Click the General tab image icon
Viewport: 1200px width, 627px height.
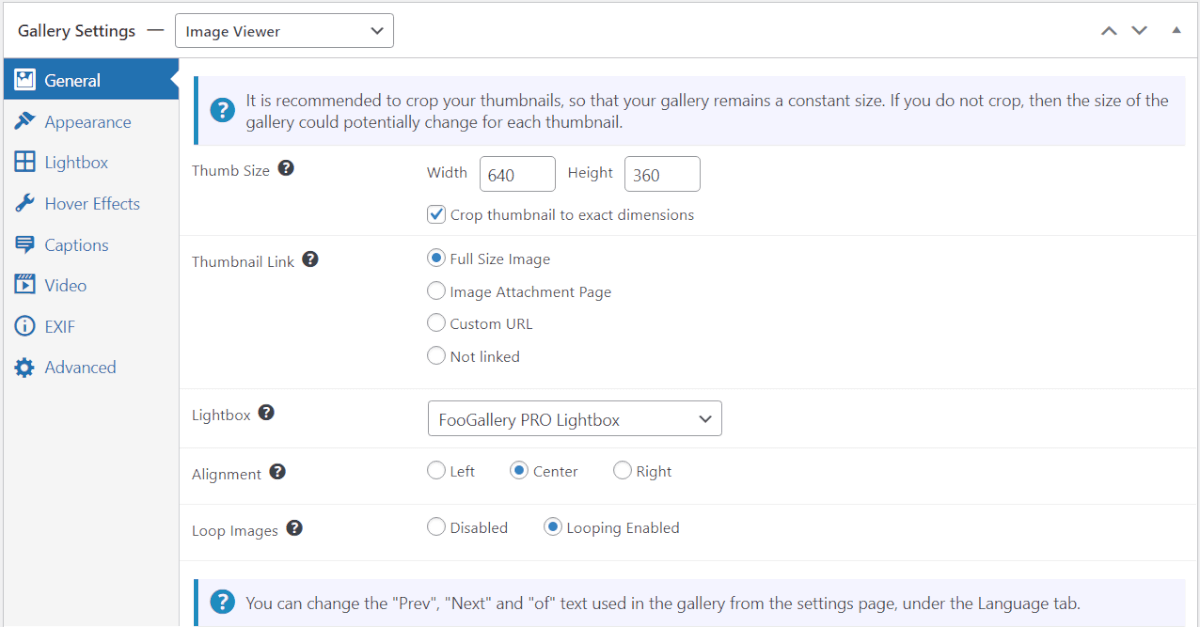[25, 80]
